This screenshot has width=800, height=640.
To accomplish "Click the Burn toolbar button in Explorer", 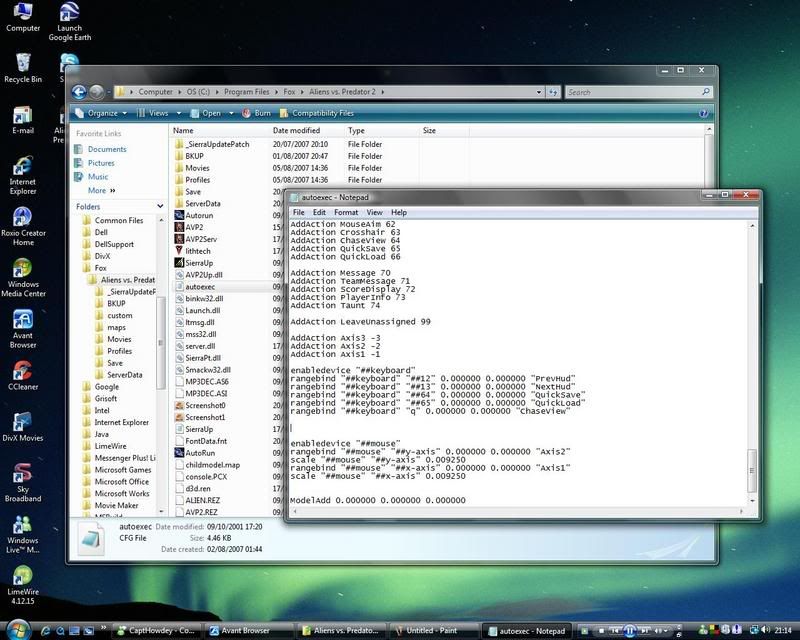I will (x=257, y=113).
